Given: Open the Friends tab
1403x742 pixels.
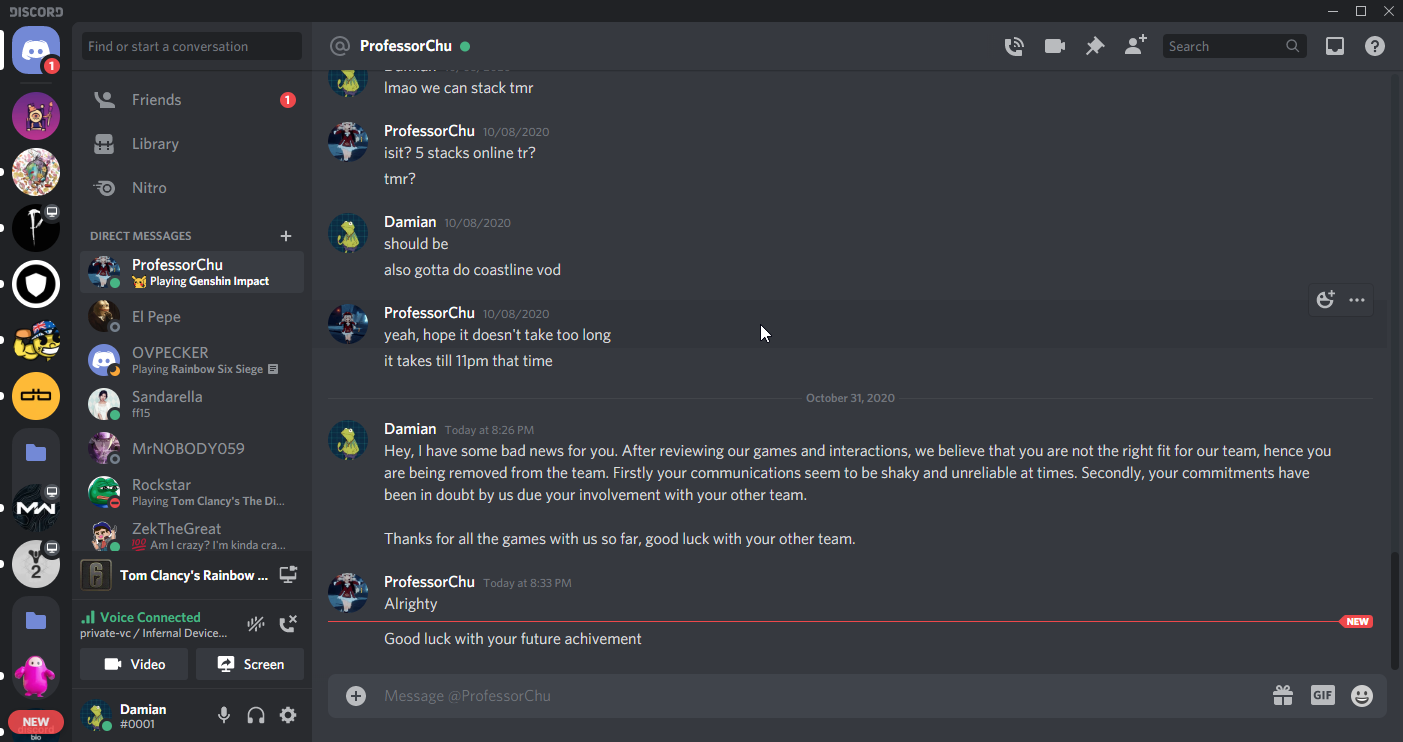Looking at the screenshot, I should (157, 100).
